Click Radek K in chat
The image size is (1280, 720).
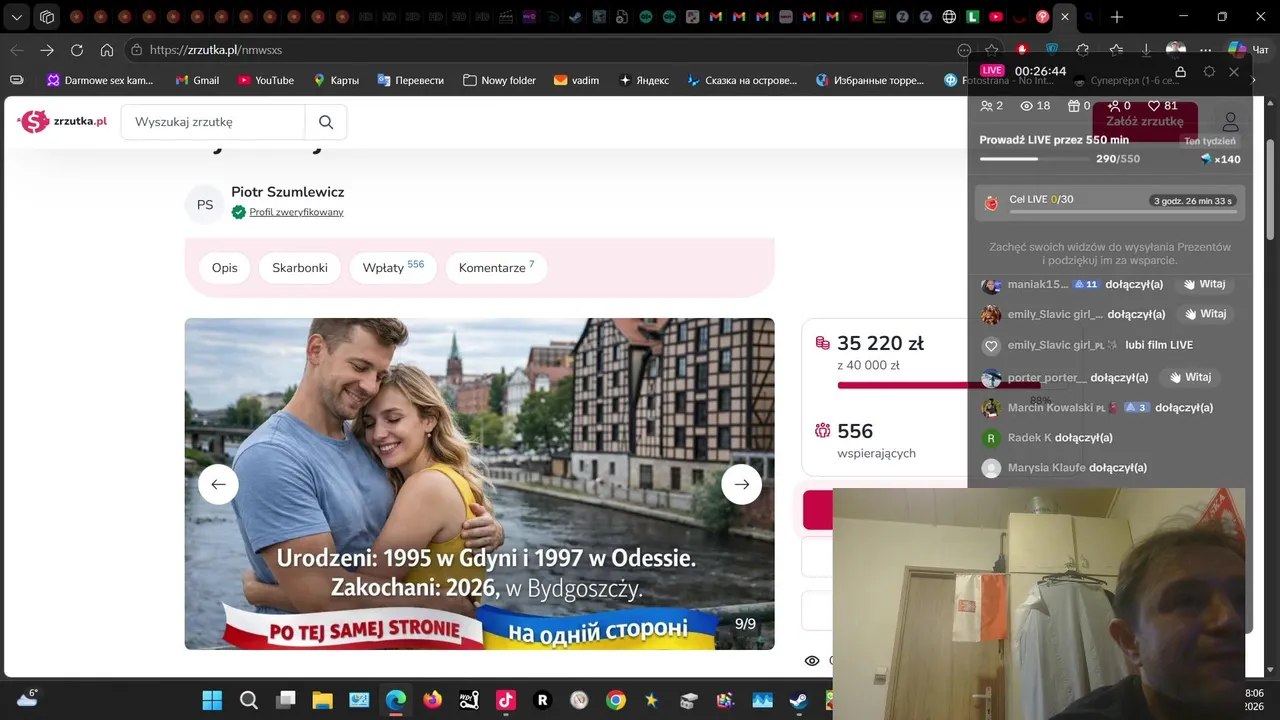(1029, 438)
